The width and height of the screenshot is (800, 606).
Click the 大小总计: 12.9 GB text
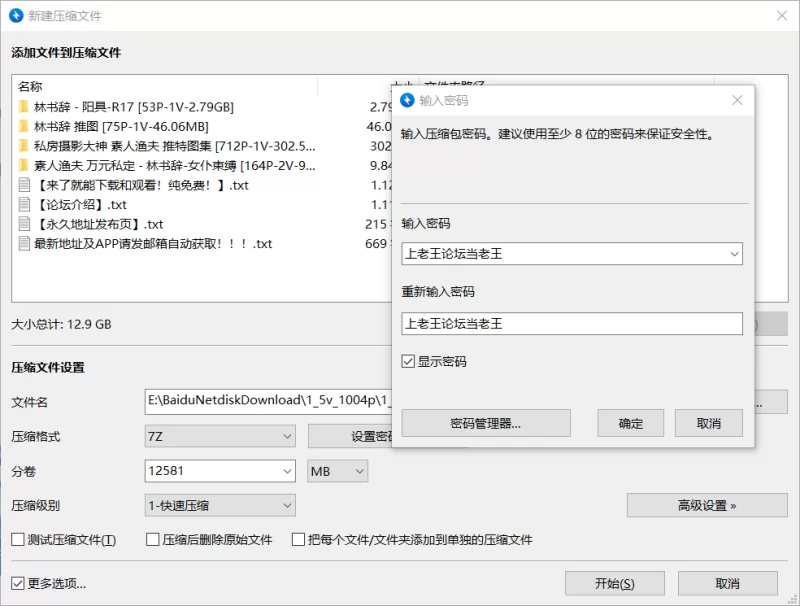(61, 324)
